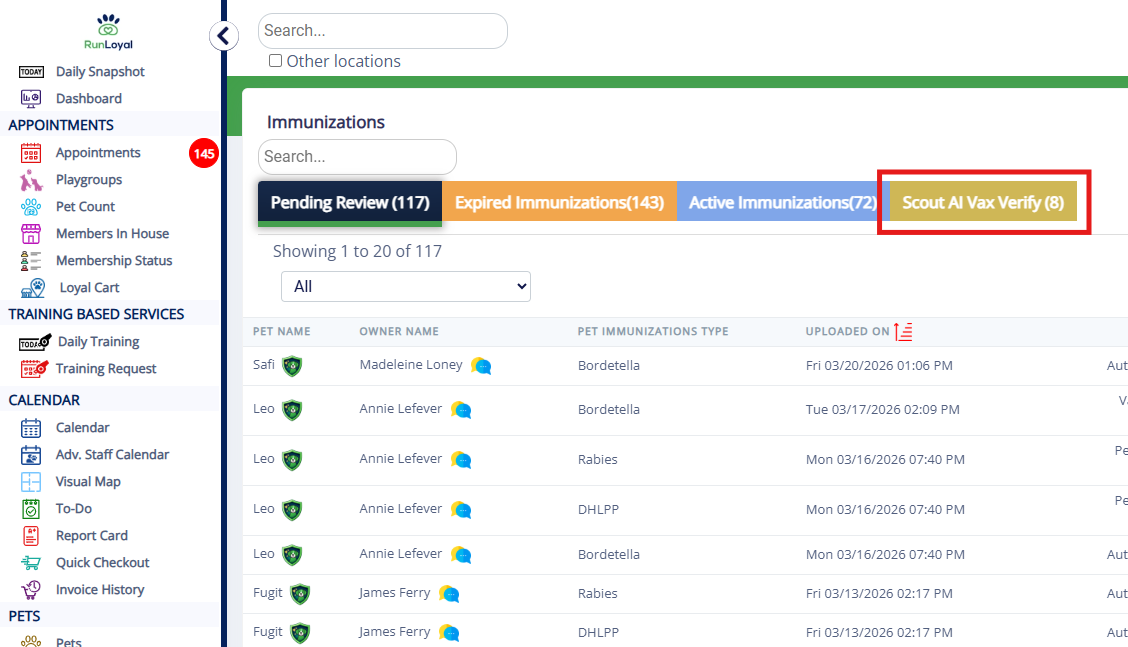Click the Quick Checkout cart icon
Image resolution: width=1128 pixels, height=647 pixels.
pyautogui.click(x=31, y=563)
